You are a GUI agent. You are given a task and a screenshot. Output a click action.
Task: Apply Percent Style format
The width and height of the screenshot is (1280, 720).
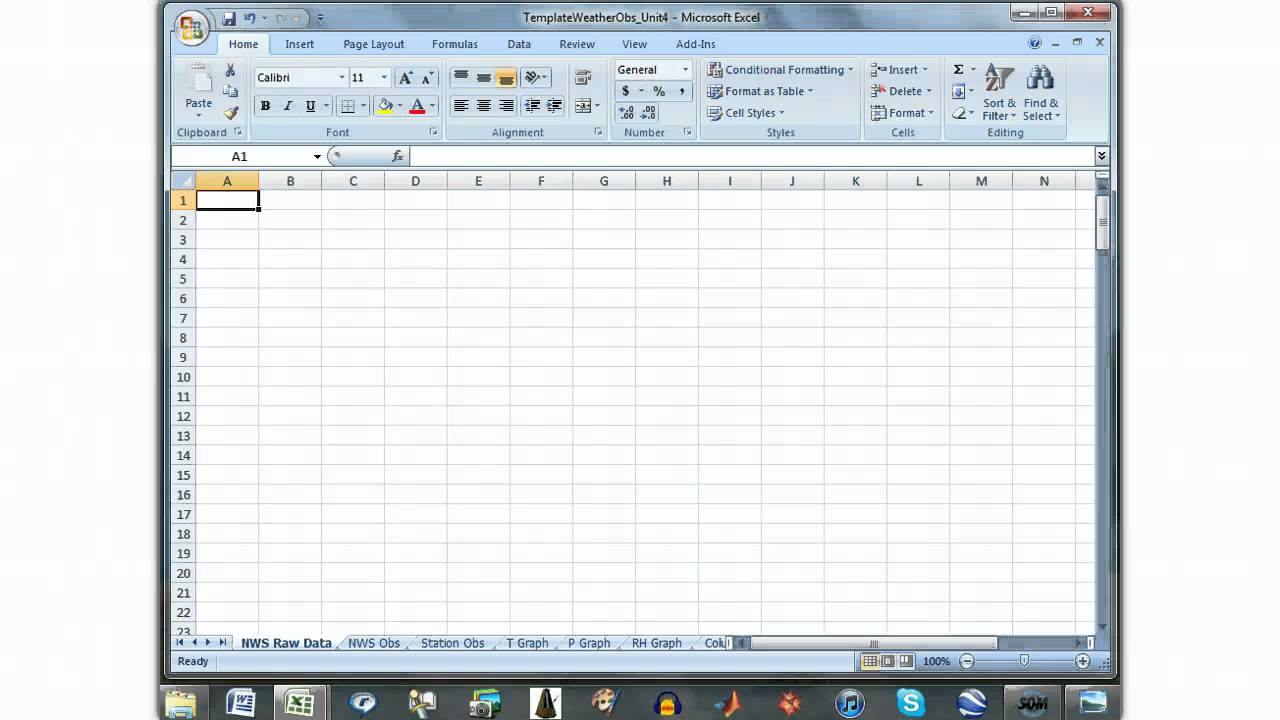pos(659,91)
